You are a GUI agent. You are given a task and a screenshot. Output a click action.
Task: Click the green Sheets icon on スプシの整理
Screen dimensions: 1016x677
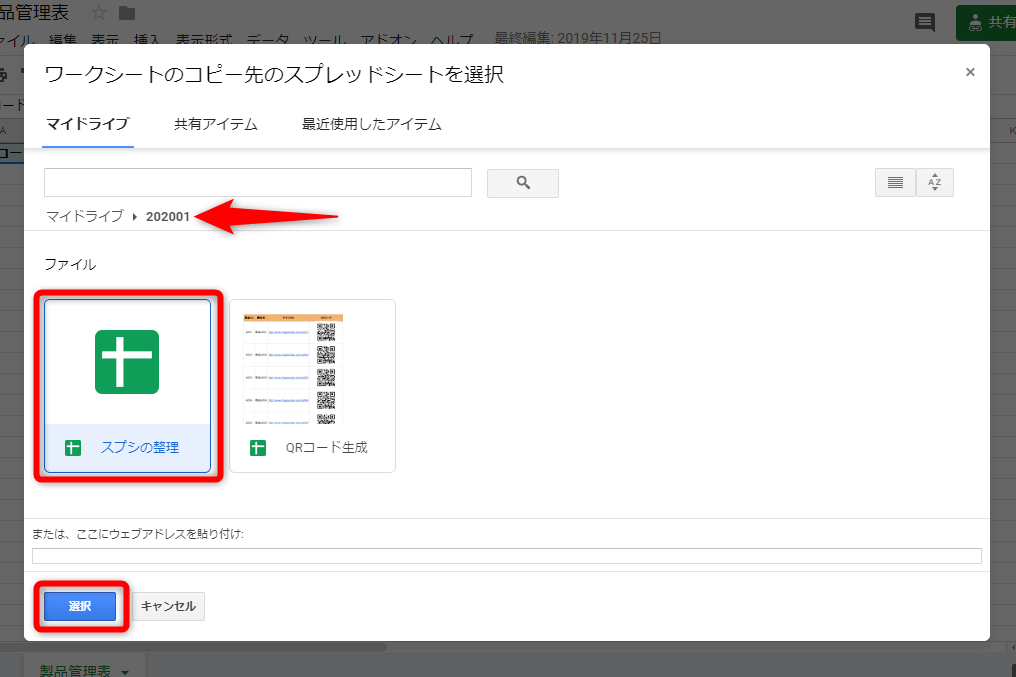pos(127,362)
